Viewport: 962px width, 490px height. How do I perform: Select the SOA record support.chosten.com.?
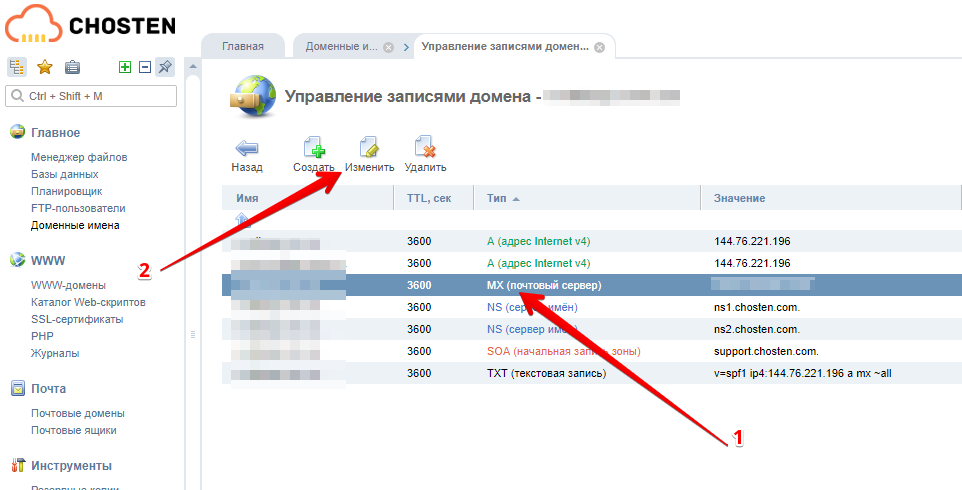[591, 351]
